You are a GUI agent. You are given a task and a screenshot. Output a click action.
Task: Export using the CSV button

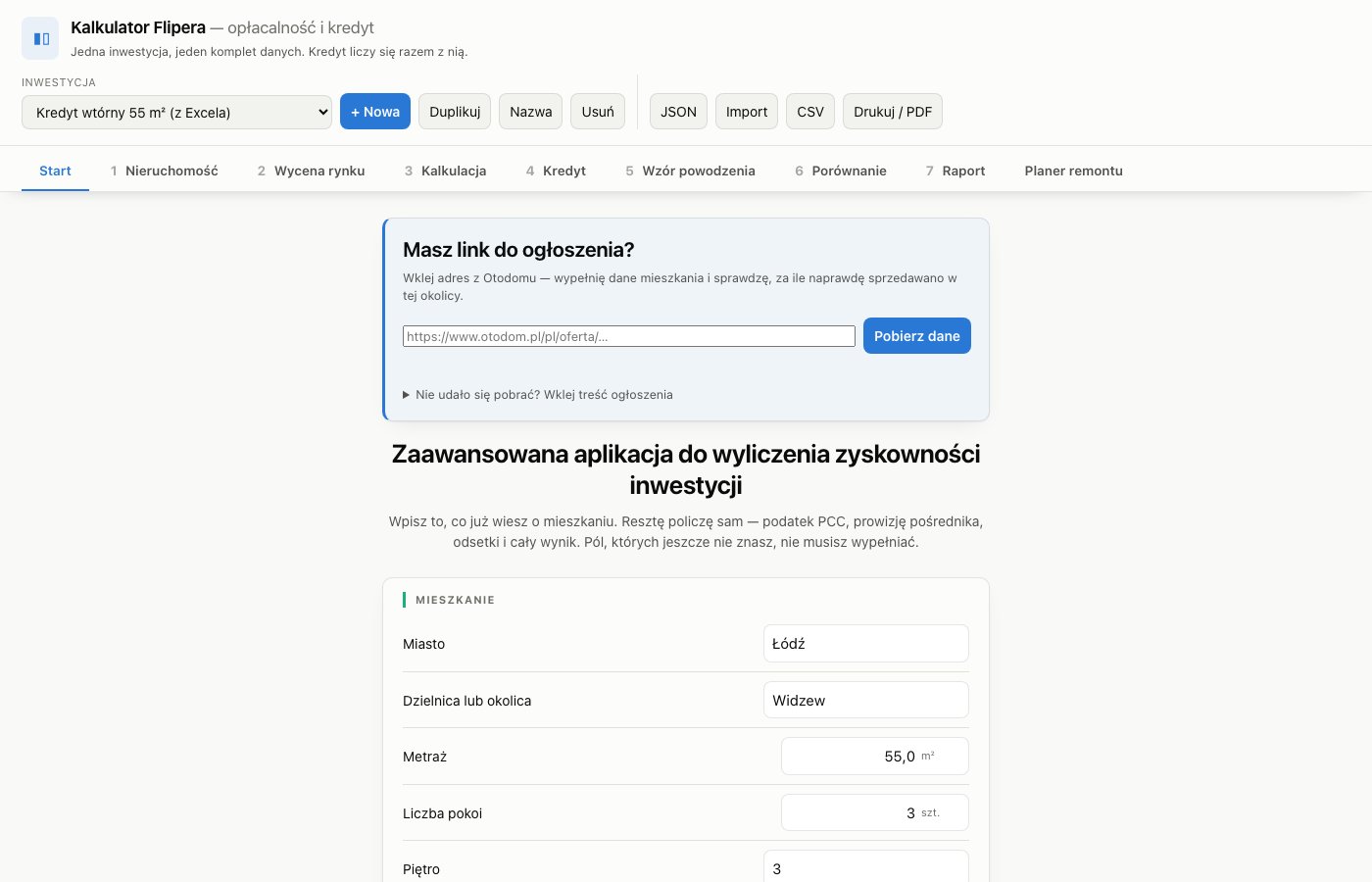(x=810, y=112)
